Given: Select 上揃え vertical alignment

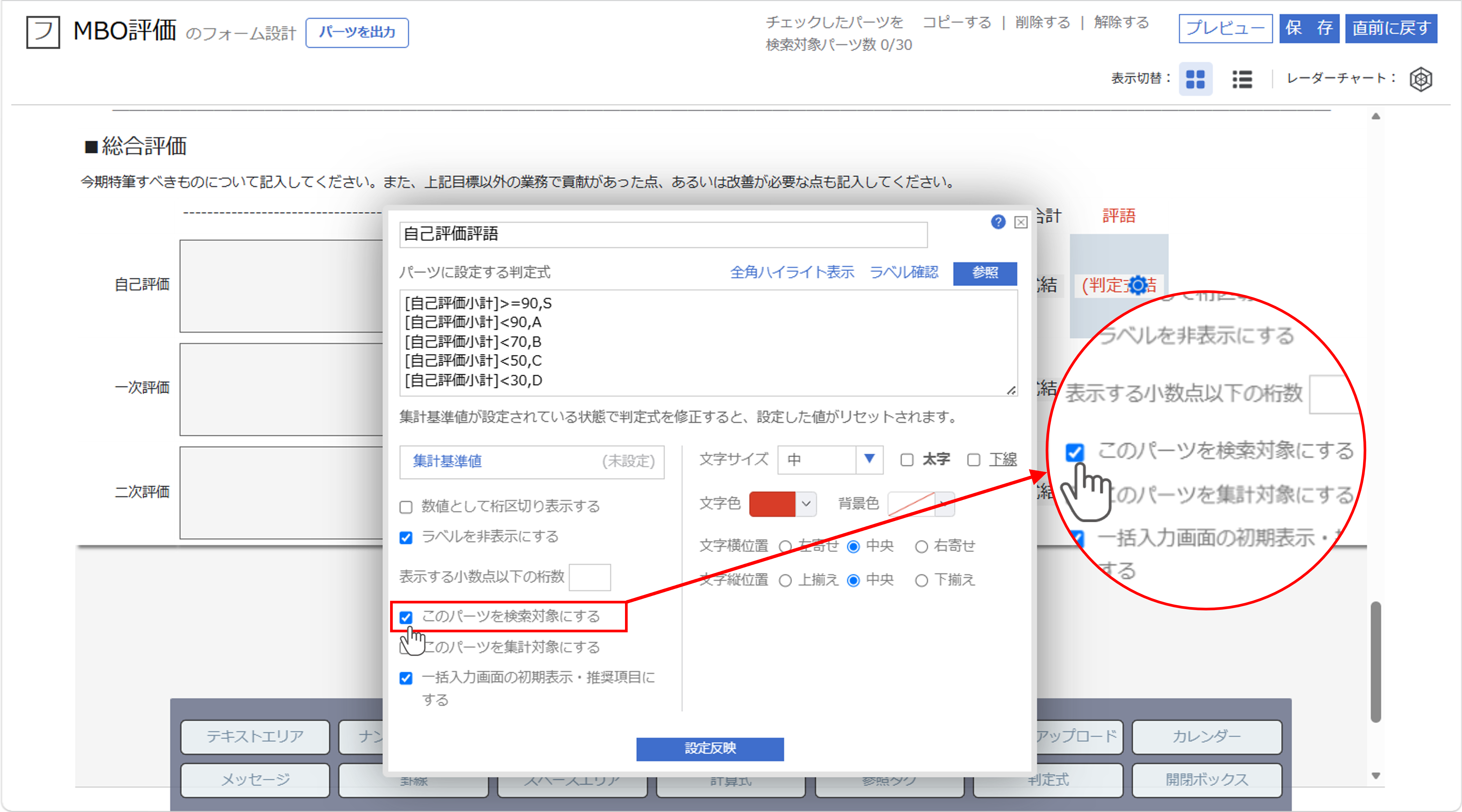Looking at the screenshot, I should (x=785, y=581).
